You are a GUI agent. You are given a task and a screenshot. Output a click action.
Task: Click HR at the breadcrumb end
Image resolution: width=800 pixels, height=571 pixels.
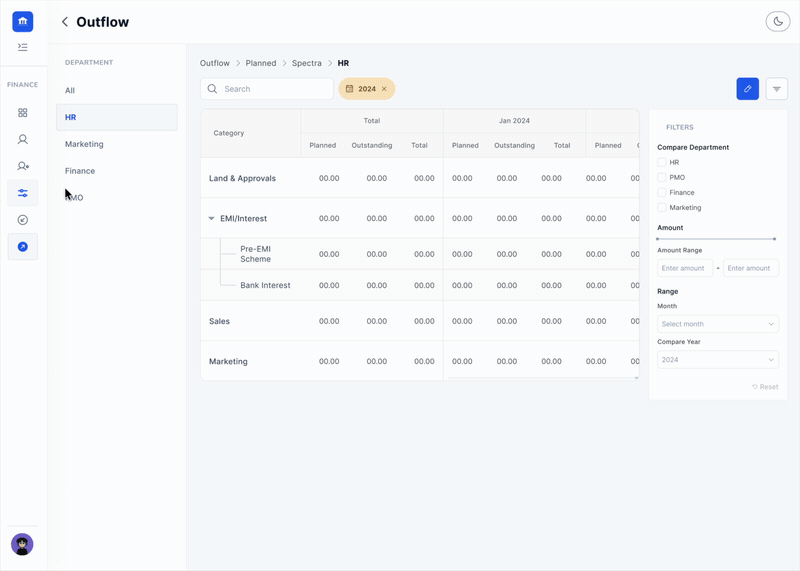(x=343, y=63)
